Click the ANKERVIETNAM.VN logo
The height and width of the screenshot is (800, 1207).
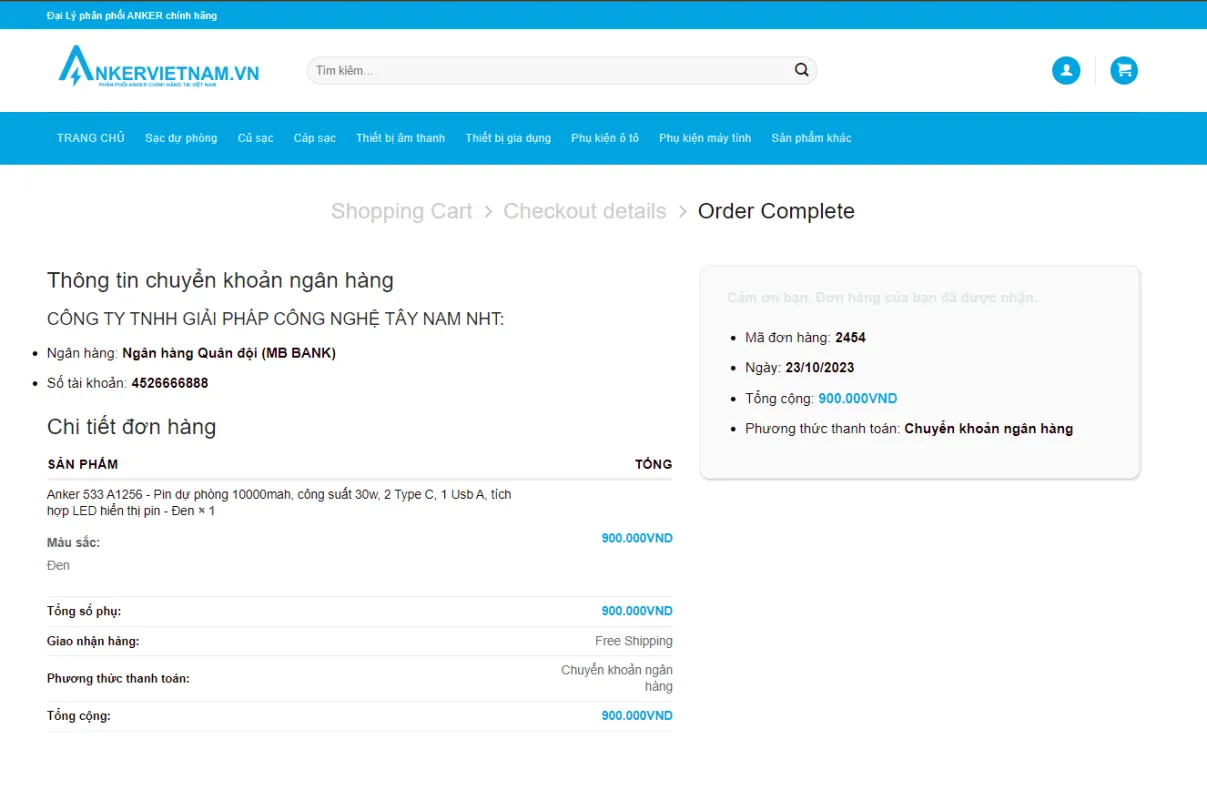(x=159, y=67)
